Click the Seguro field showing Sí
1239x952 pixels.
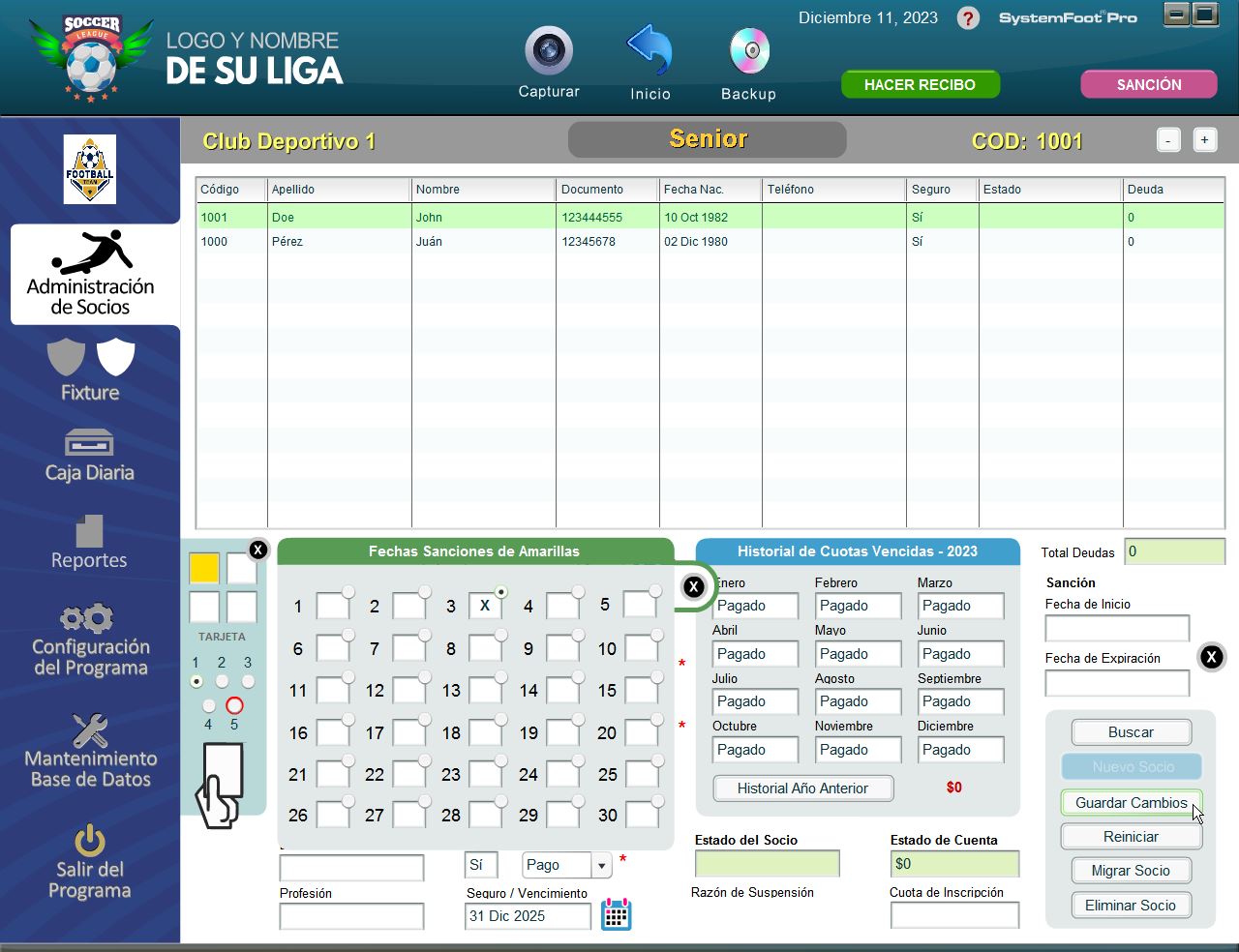coord(481,865)
